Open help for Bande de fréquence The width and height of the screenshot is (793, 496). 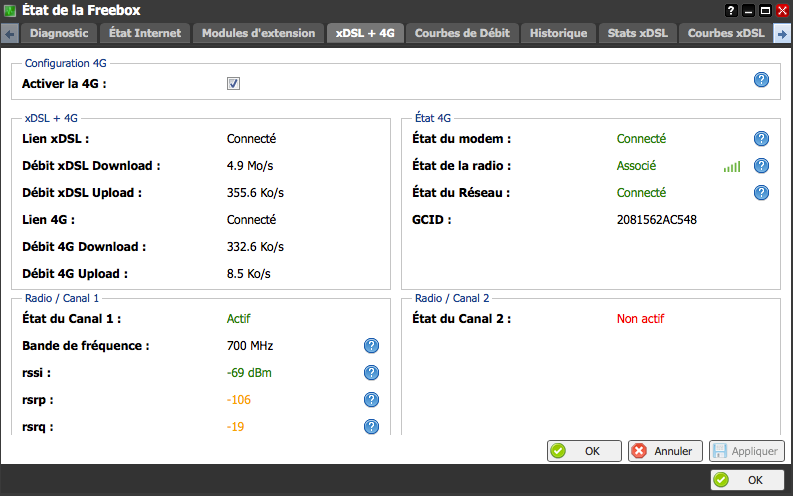coord(371,346)
